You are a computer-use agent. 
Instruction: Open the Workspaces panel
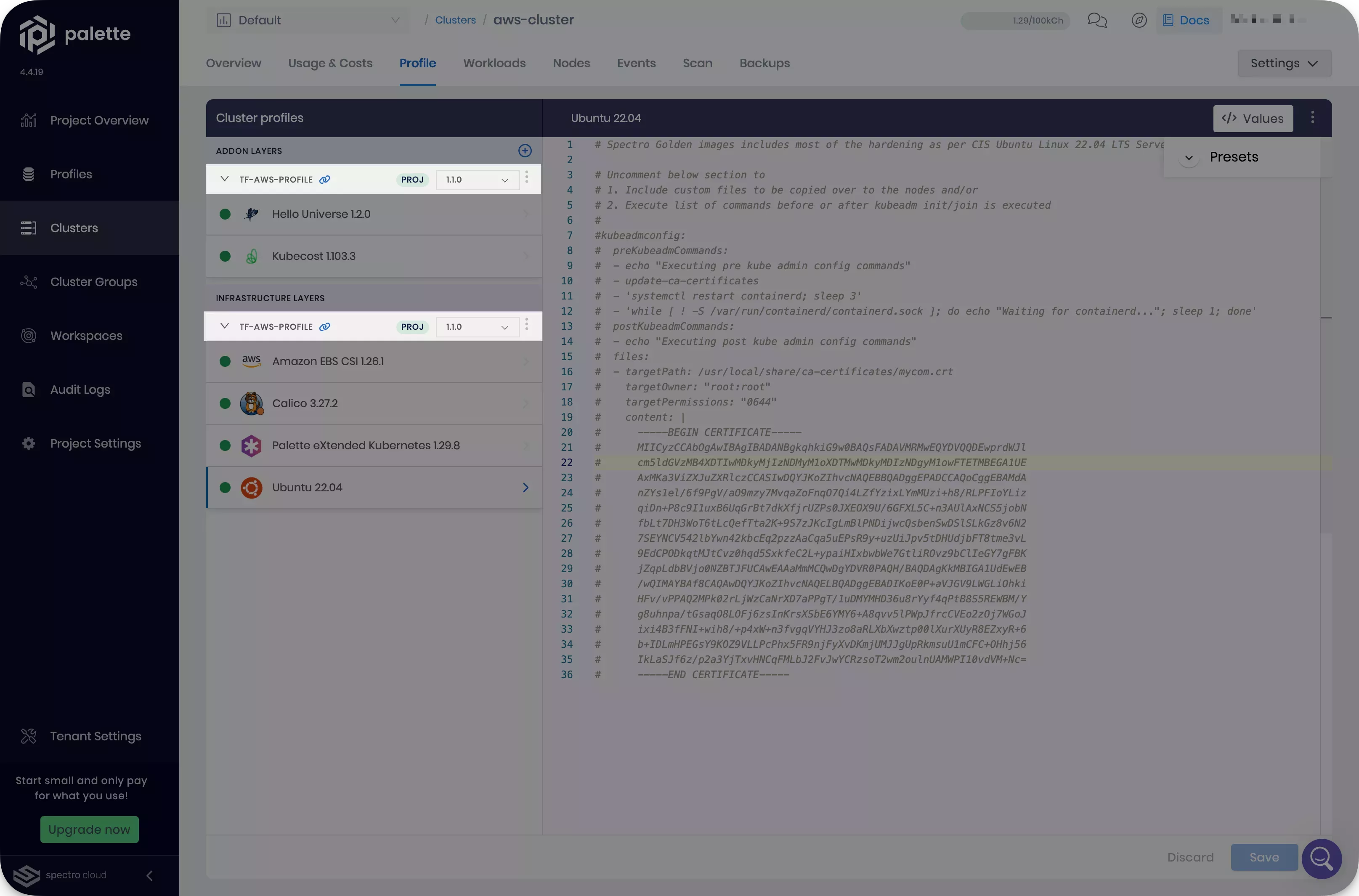tap(86, 335)
